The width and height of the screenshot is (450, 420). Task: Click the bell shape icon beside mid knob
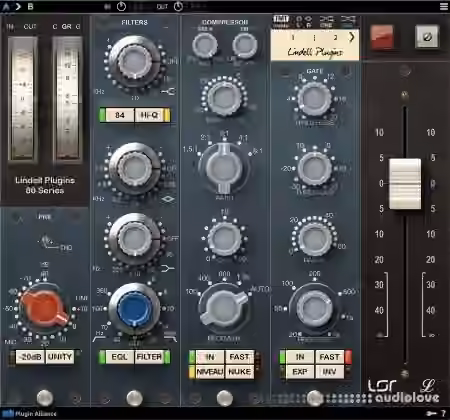[168, 199]
